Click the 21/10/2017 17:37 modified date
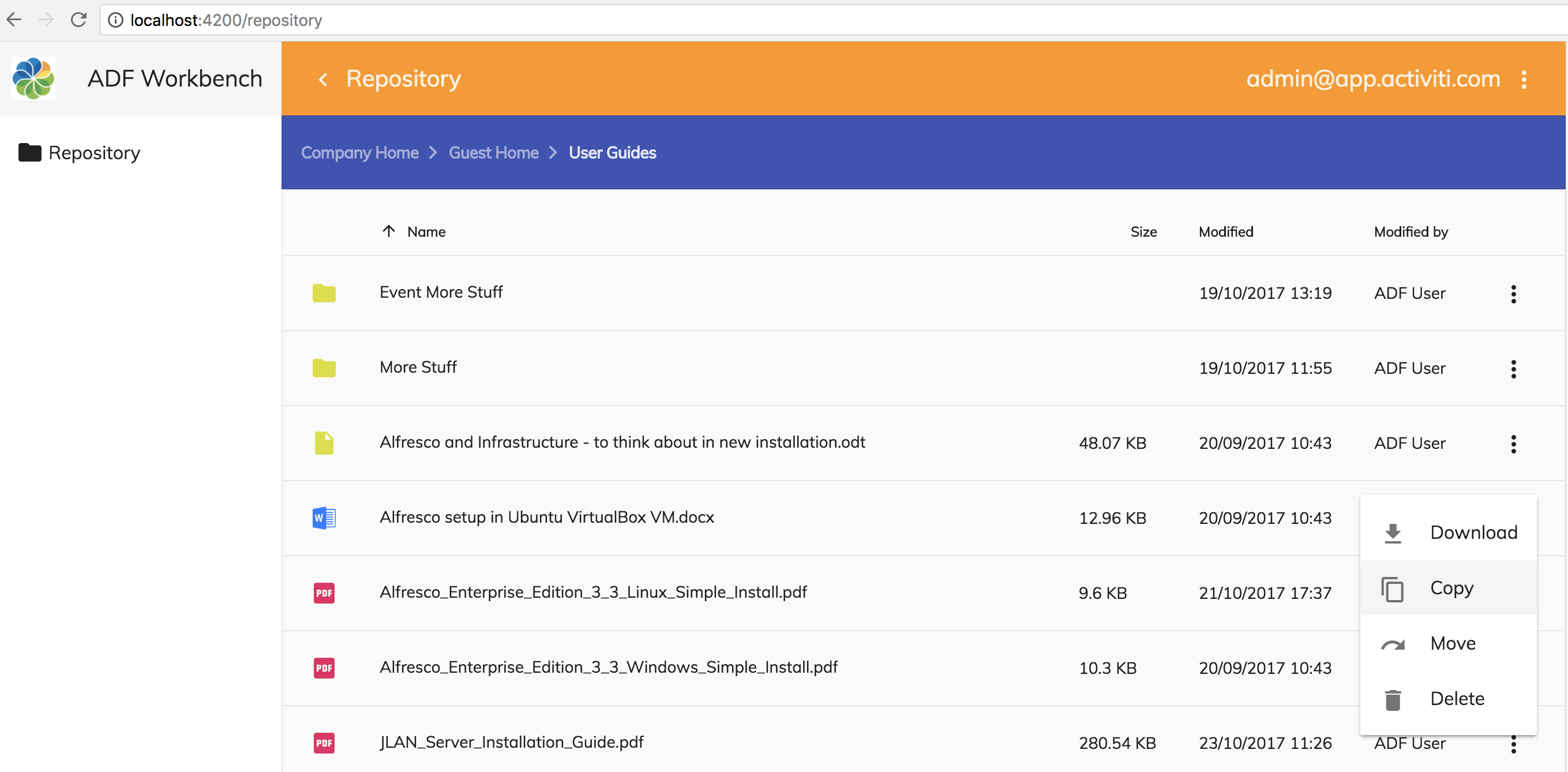This screenshot has width=1568, height=772. point(1266,593)
